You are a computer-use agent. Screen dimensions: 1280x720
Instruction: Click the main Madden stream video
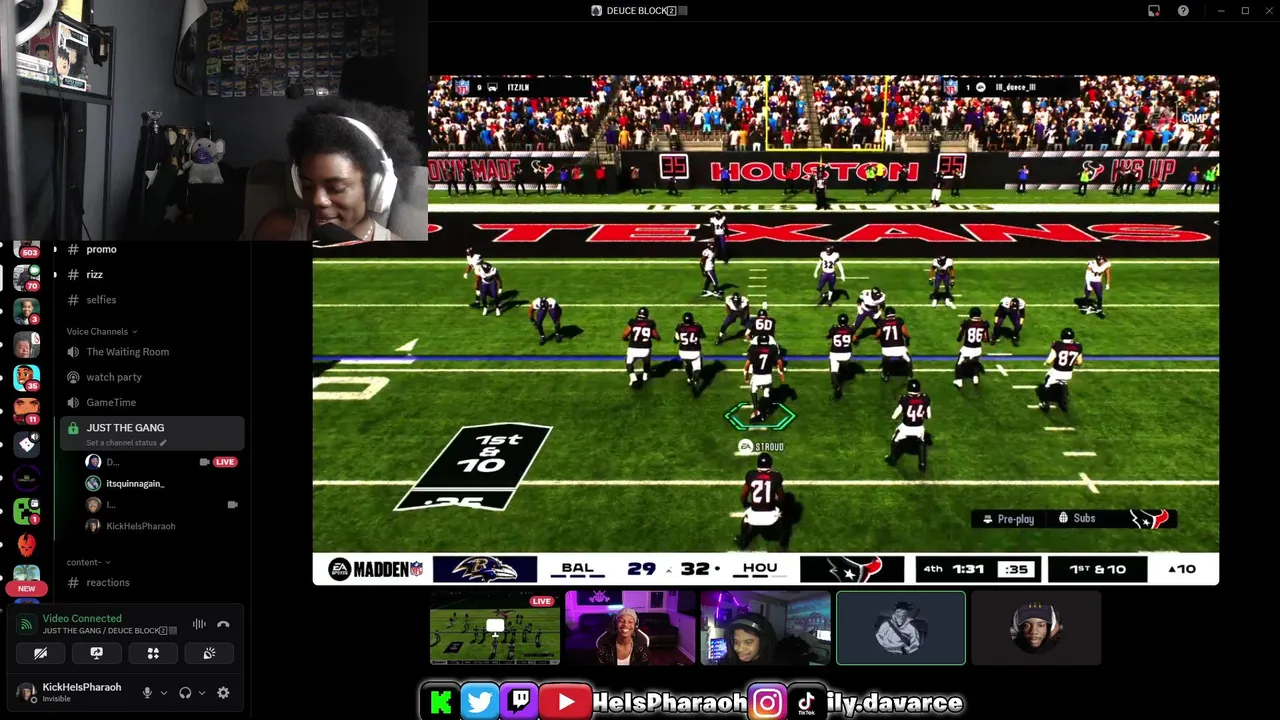pyautogui.click(x=766, y=330)
